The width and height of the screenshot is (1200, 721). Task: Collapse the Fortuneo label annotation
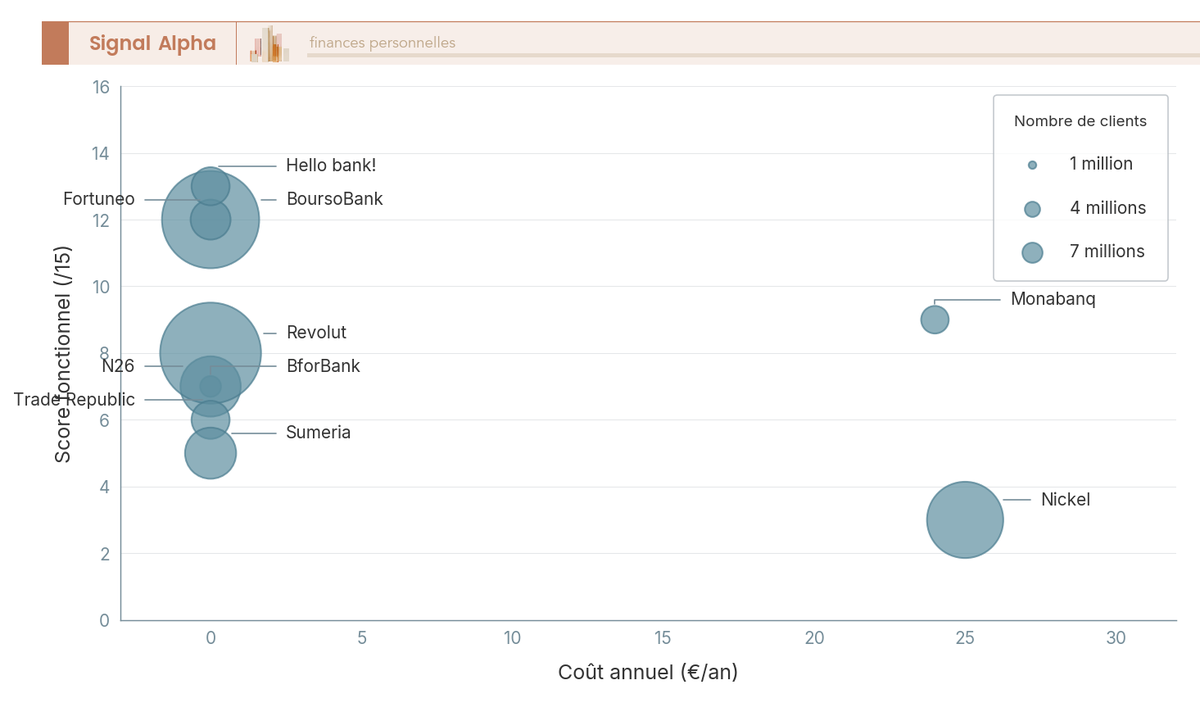[99, 198]
